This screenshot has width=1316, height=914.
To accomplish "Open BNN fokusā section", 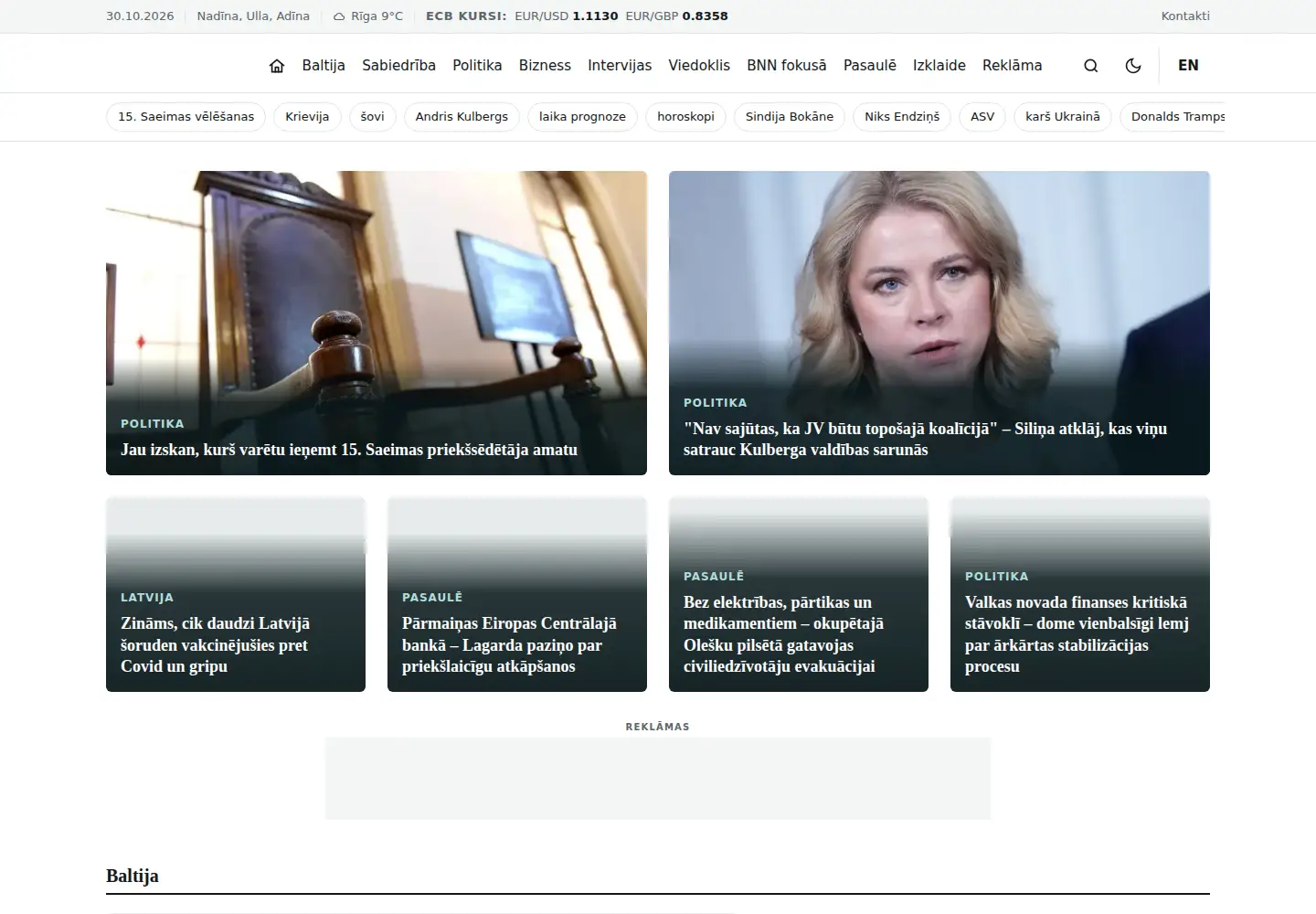I will pyautogui.click(x=786, y=66).
